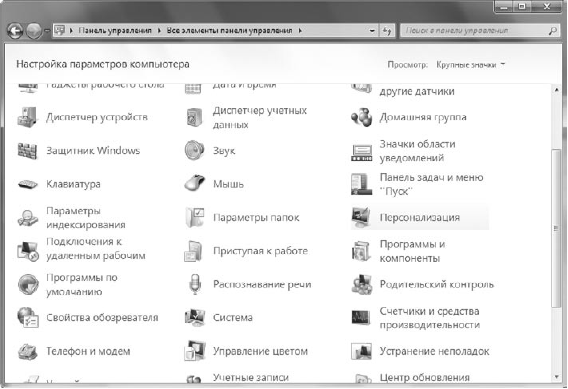Screen dimensions: 568x389
Task: Click the Folder Options icon (Параметры папок)
Action: pyautogui.click(x=195, y=217)
